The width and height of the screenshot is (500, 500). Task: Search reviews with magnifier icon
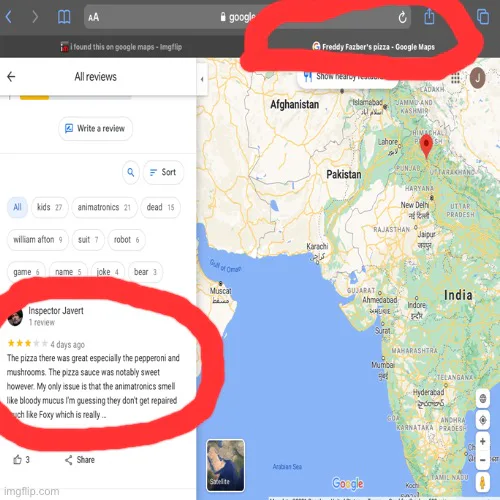(131, 172)
